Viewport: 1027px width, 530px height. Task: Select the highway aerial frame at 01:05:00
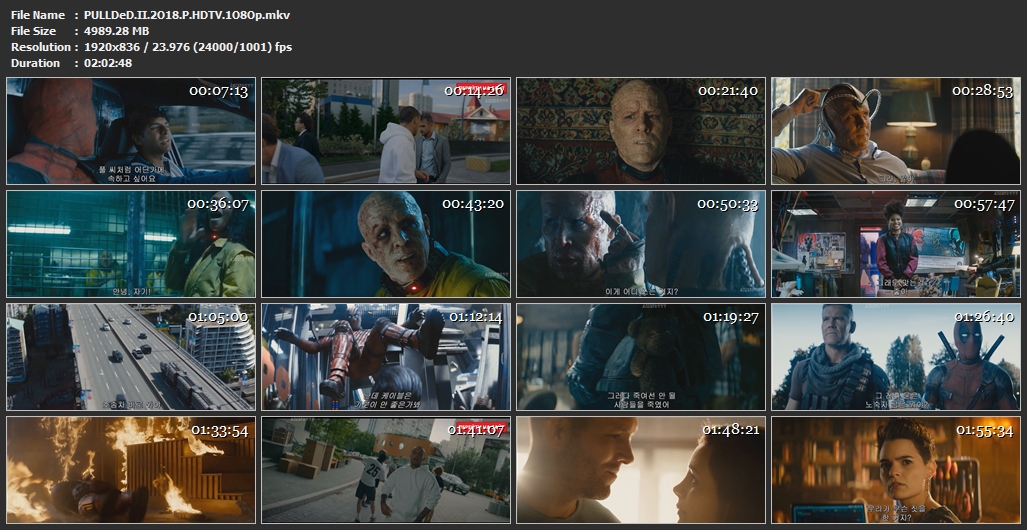[131, 357]
